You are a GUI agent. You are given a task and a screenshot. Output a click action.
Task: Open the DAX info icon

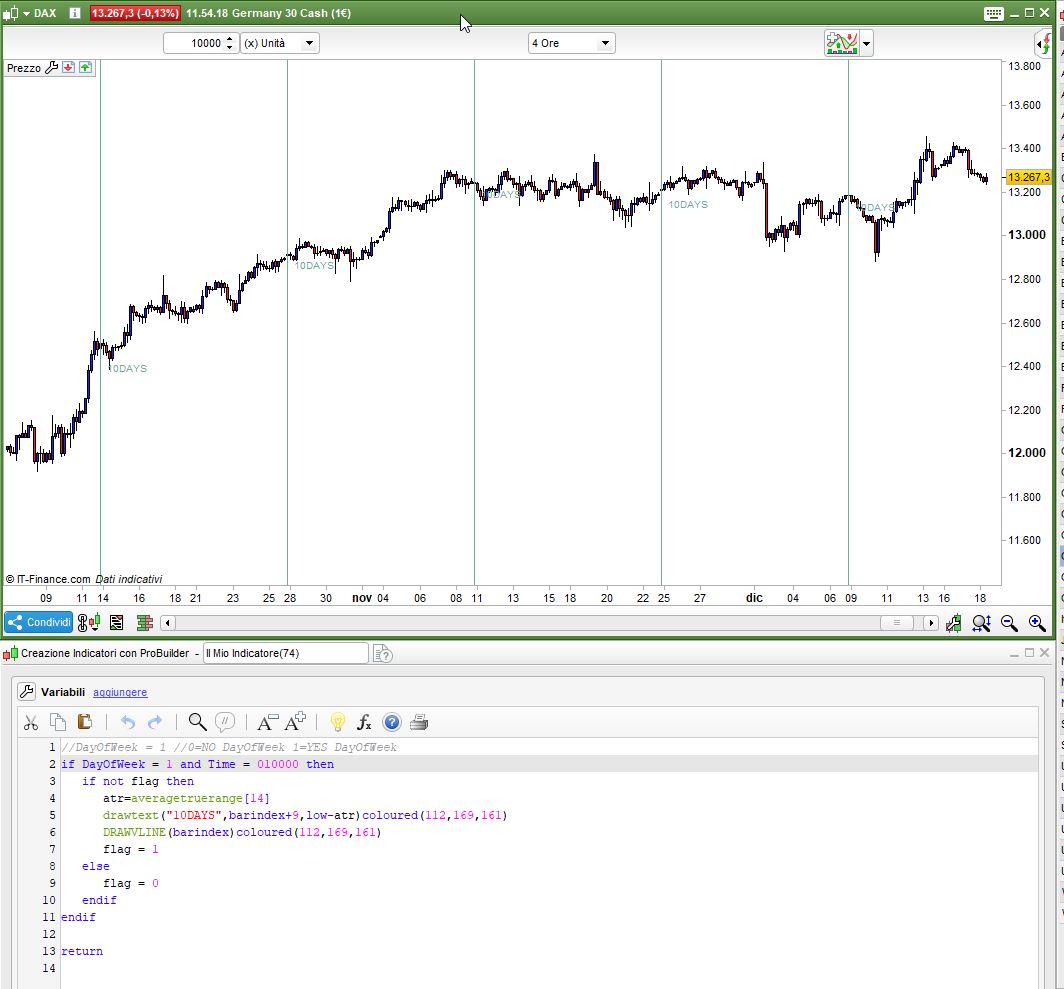click(75, 13)
